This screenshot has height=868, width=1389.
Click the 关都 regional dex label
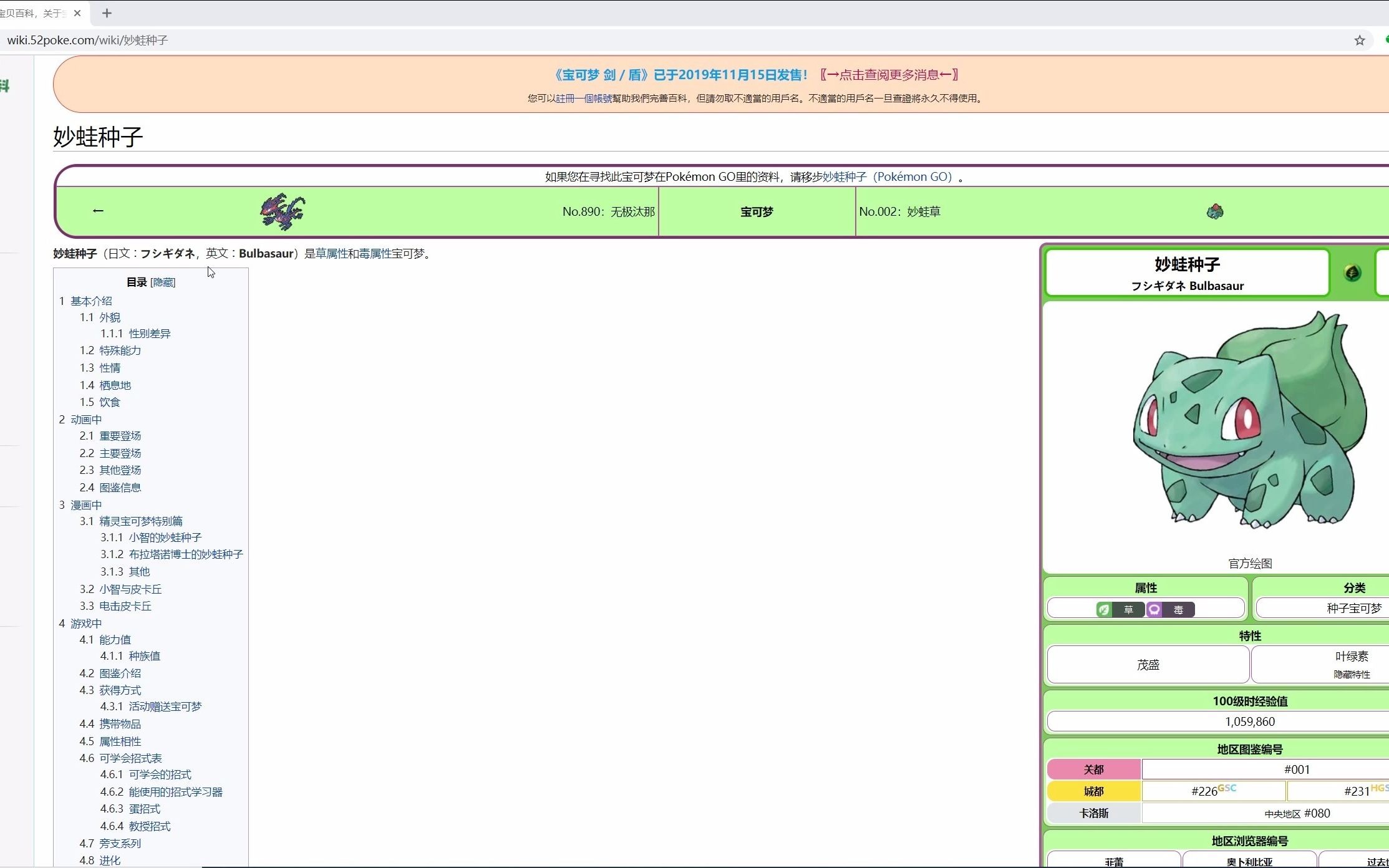[1093, 769]
